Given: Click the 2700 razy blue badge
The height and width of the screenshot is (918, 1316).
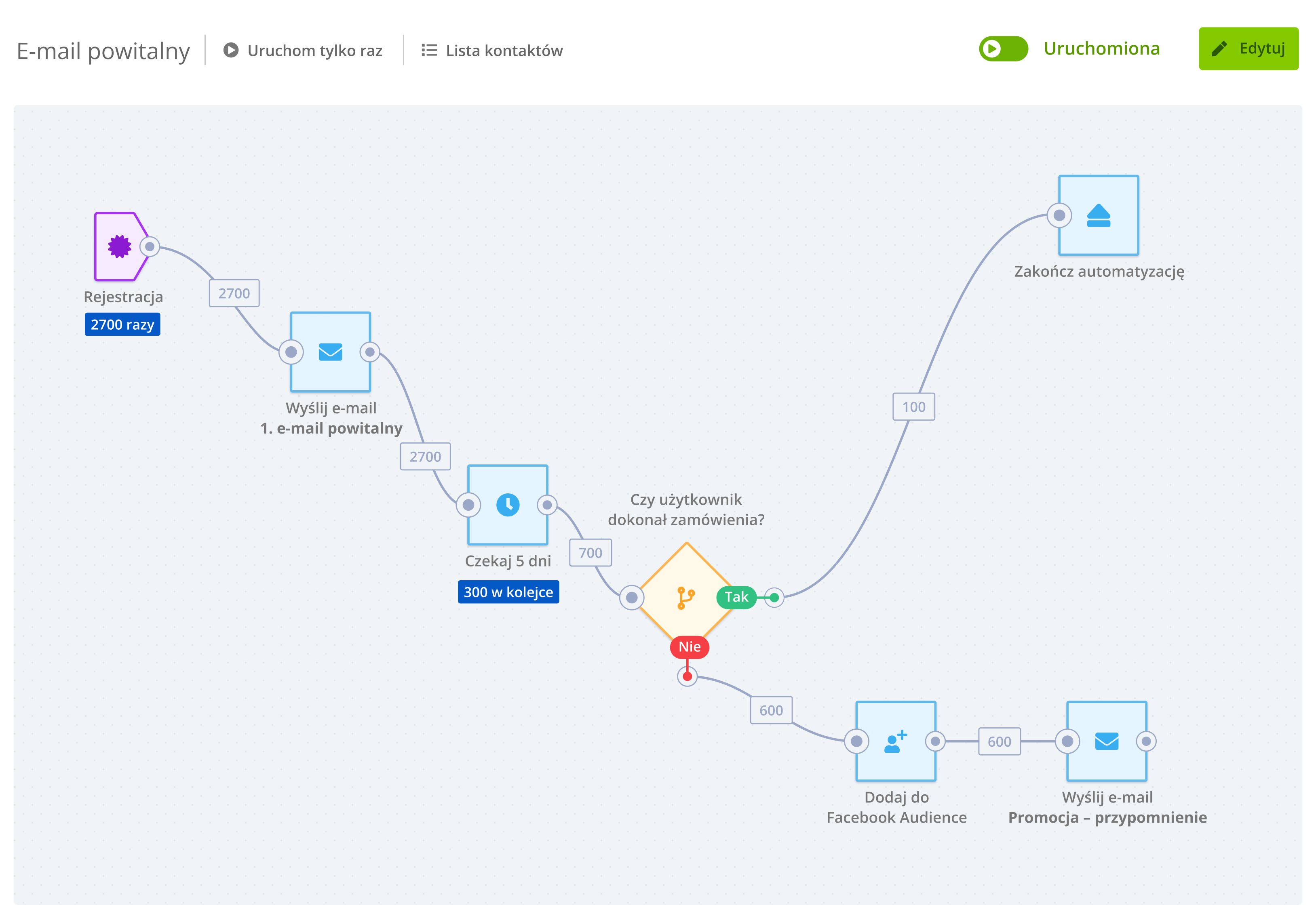Looking at the screenshot, I should click(122, 324).
